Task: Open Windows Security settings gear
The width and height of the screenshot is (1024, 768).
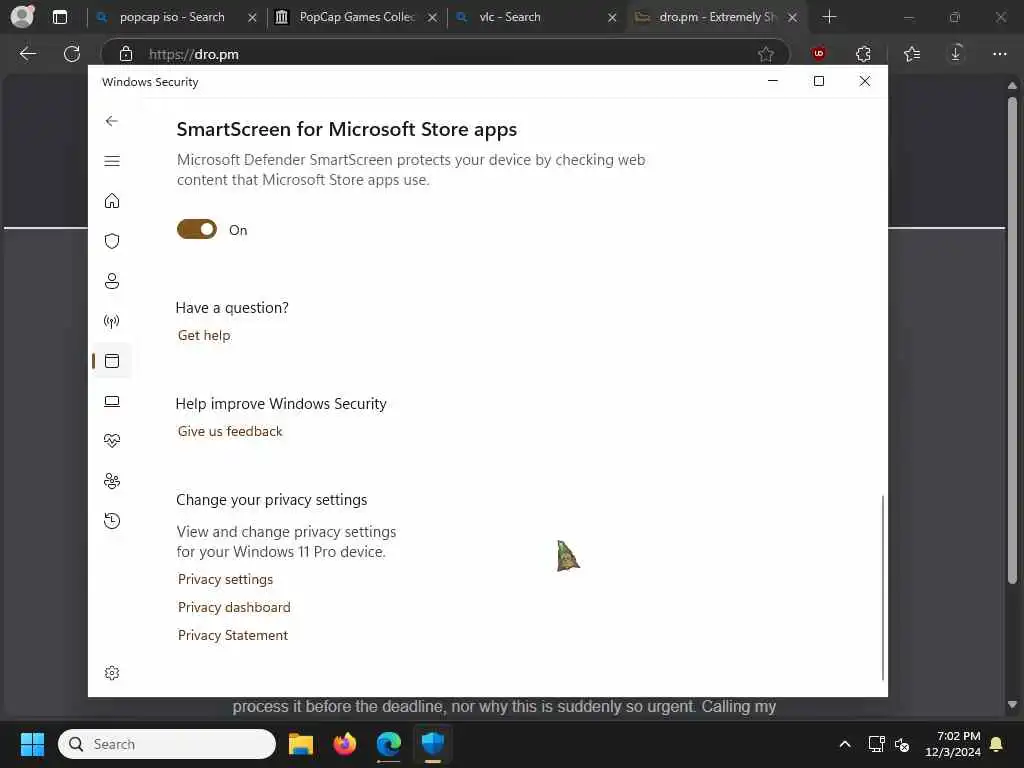Action: (112, 673)
